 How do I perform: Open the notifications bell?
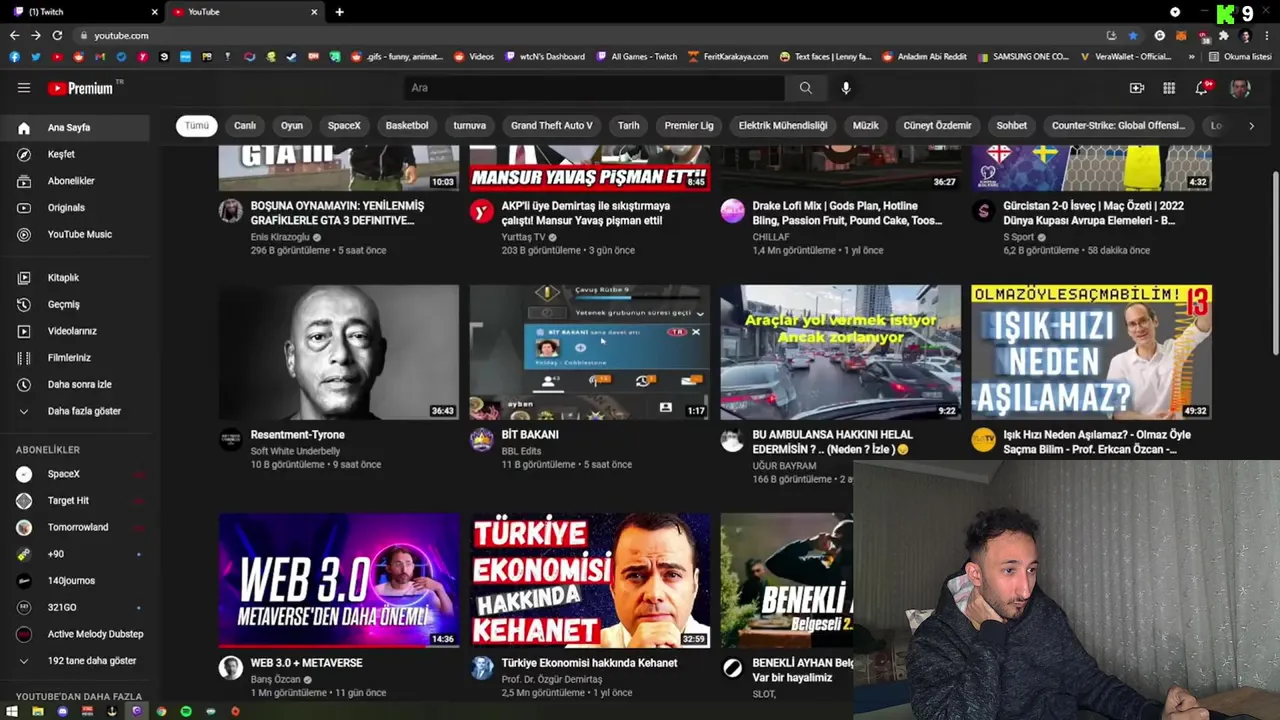[1202, 88]
